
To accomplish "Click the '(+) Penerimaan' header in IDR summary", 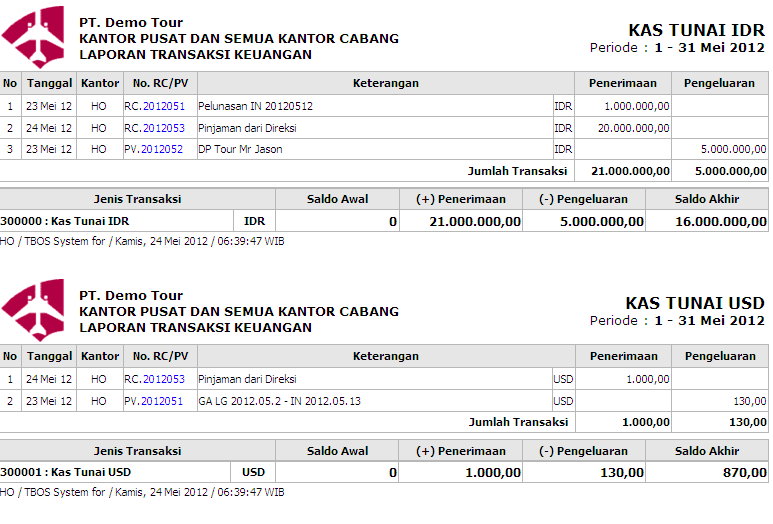I will click(461, 199).
